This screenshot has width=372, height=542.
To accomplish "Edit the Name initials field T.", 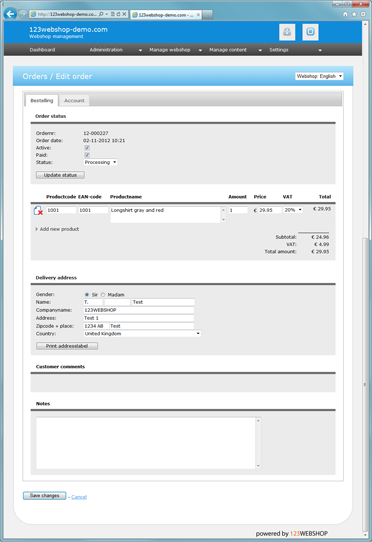I will (x=93, y=302).
